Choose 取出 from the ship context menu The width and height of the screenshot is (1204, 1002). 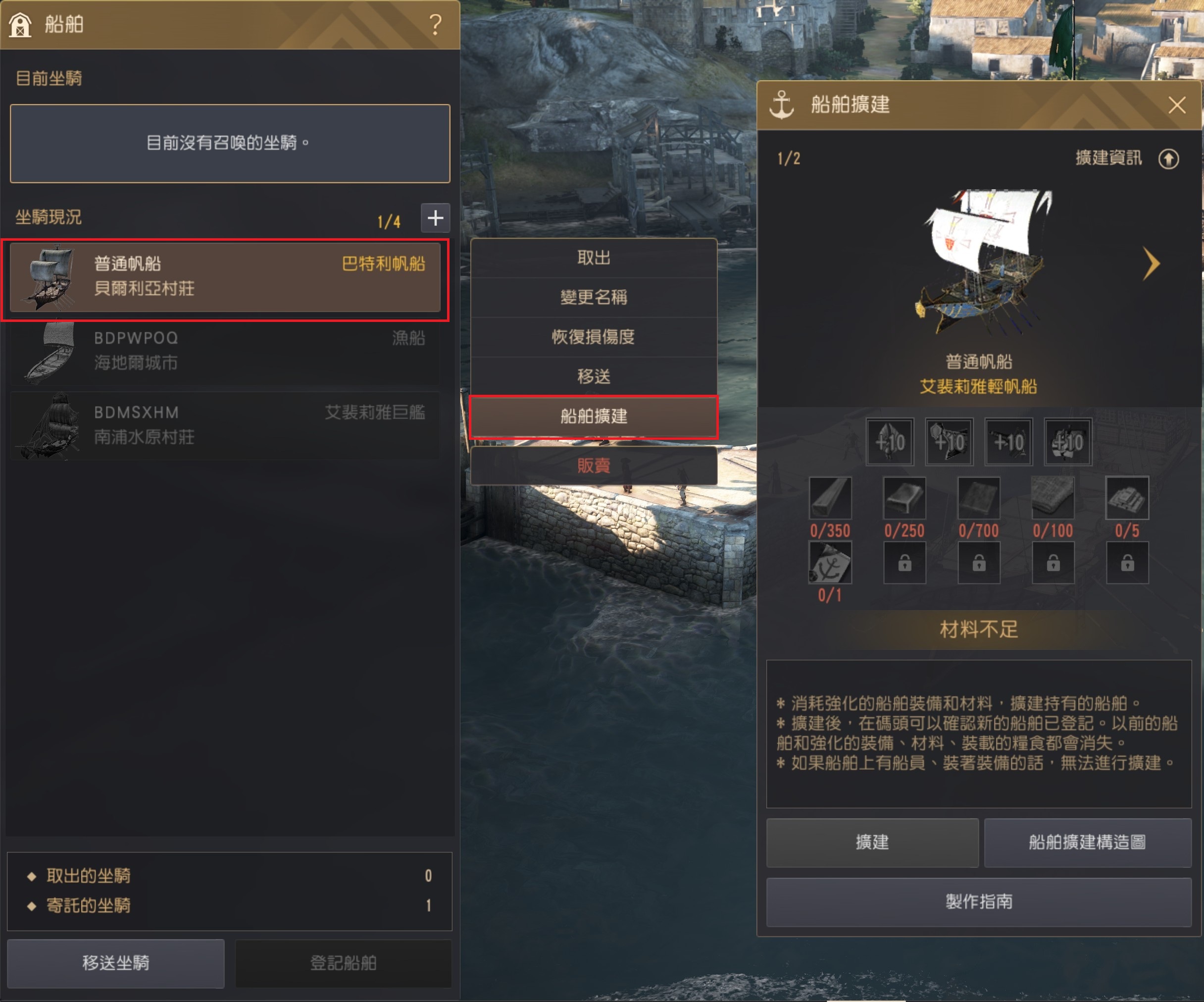(594, 258)
